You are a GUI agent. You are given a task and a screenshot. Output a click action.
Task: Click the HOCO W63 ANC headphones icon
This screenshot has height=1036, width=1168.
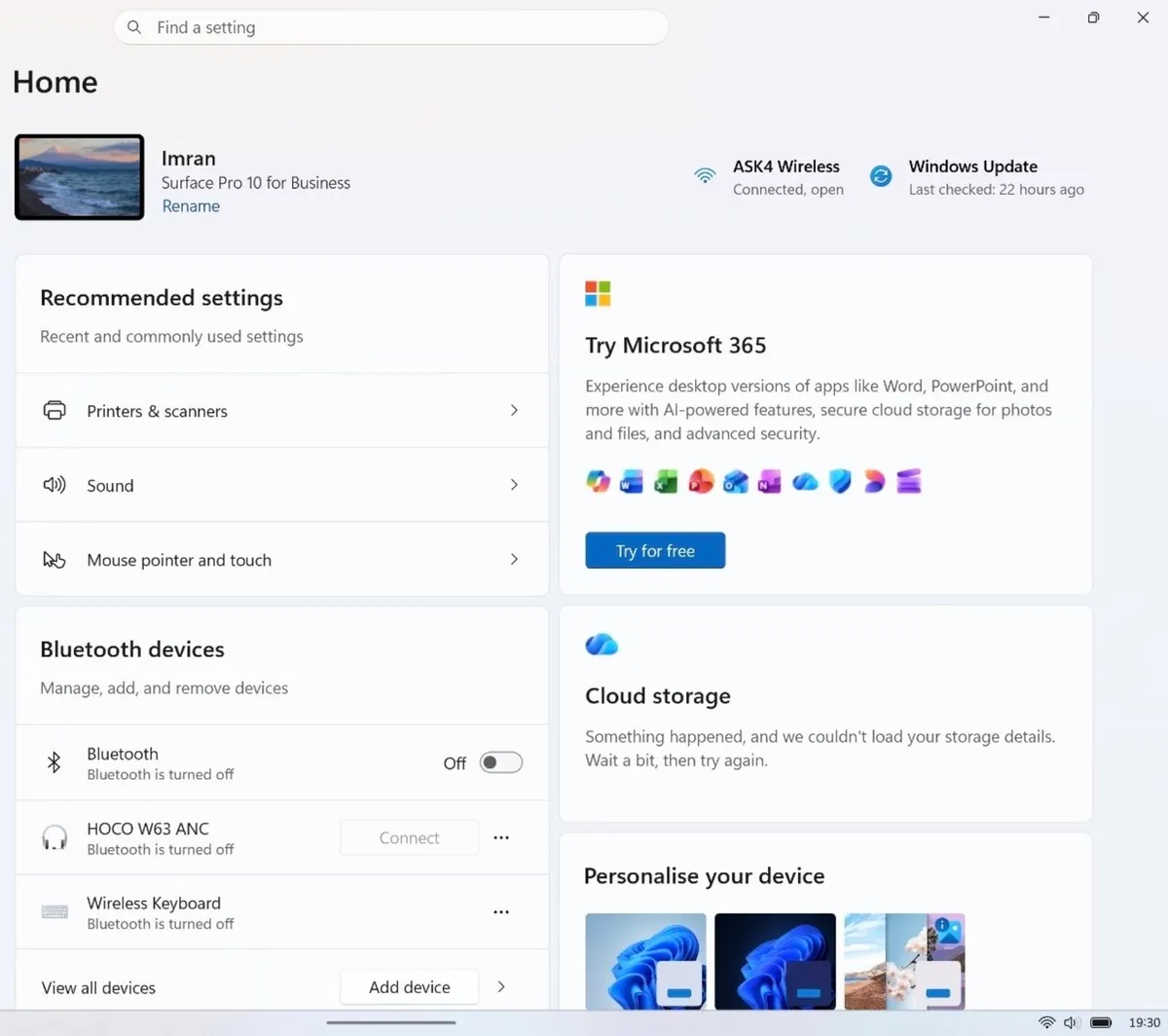click(55, 837)
